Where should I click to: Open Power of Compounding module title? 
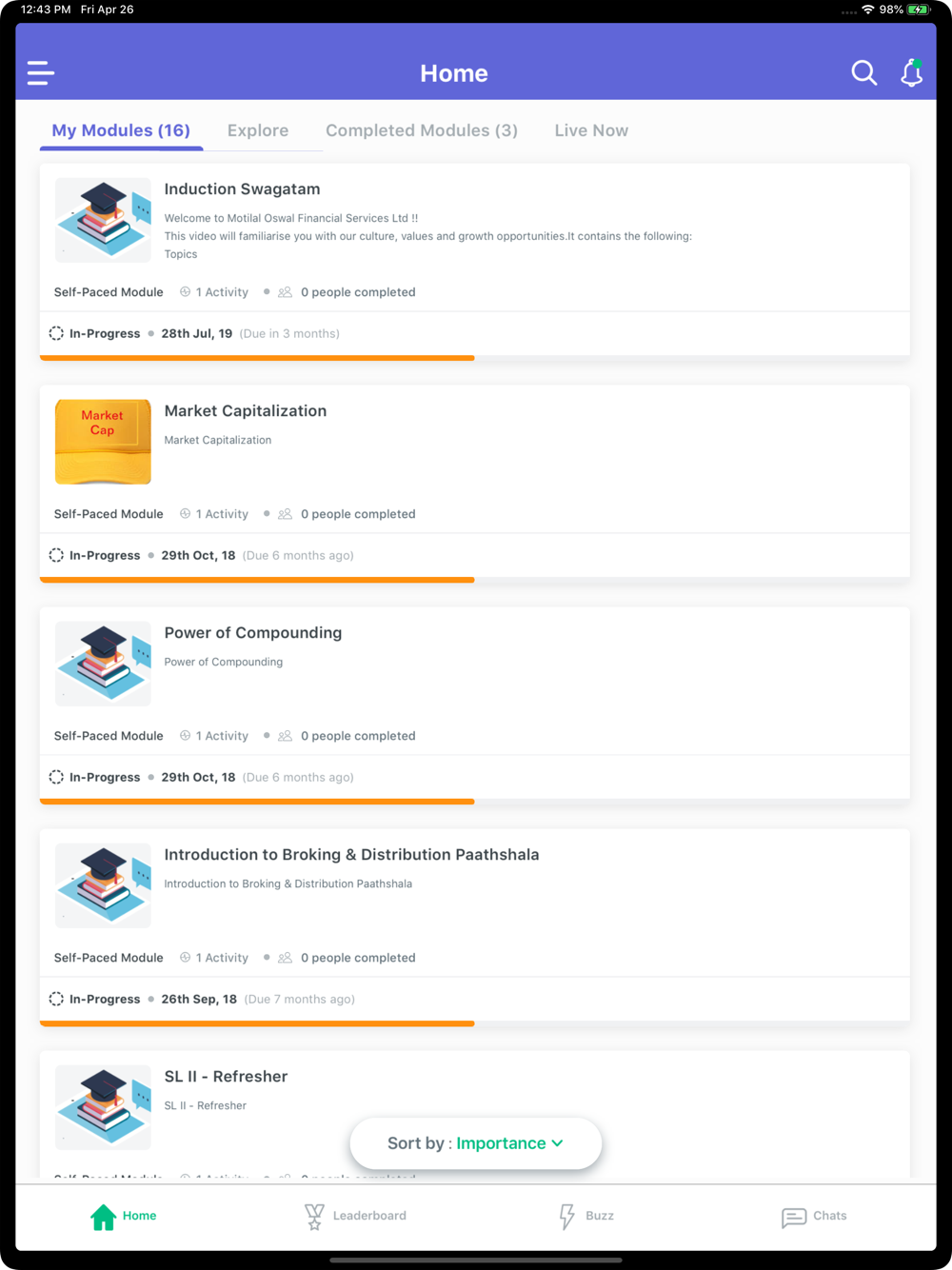point(253,632)
